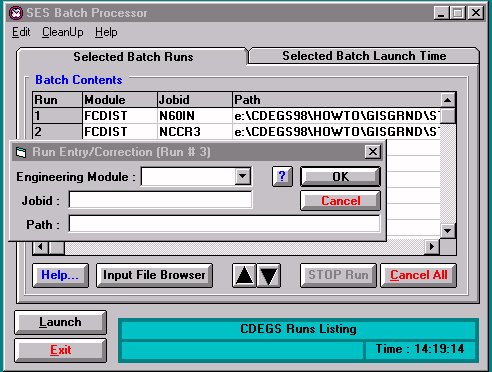Click the path cell of run 2
The width and height of the screenshot is (492, 372).
tap(336, 132)
